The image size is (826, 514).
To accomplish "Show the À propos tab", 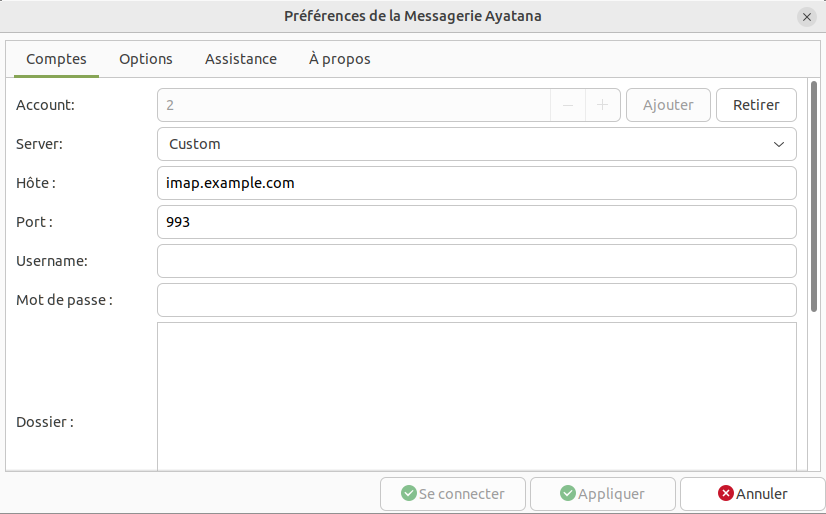I will (x=339, y=59).
